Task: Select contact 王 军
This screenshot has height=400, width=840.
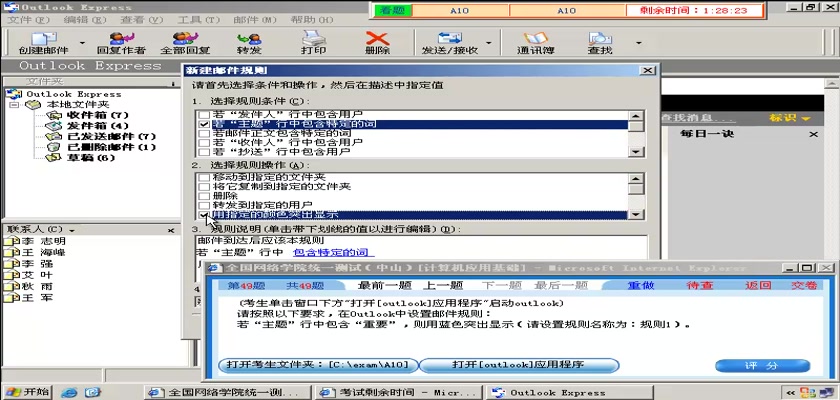Action: (37, 298)
